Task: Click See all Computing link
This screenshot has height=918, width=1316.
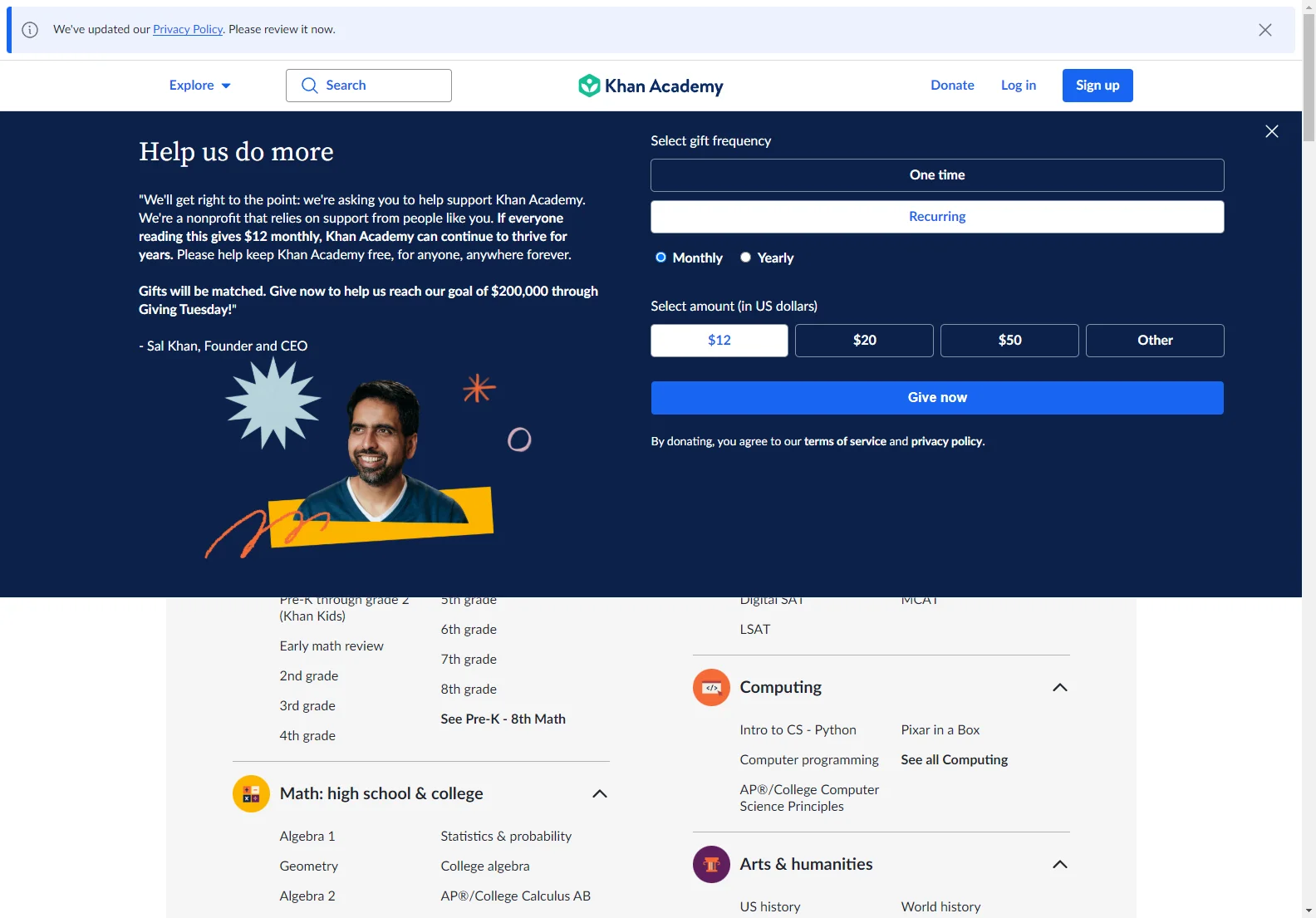Action: click(x=955, y=760)
